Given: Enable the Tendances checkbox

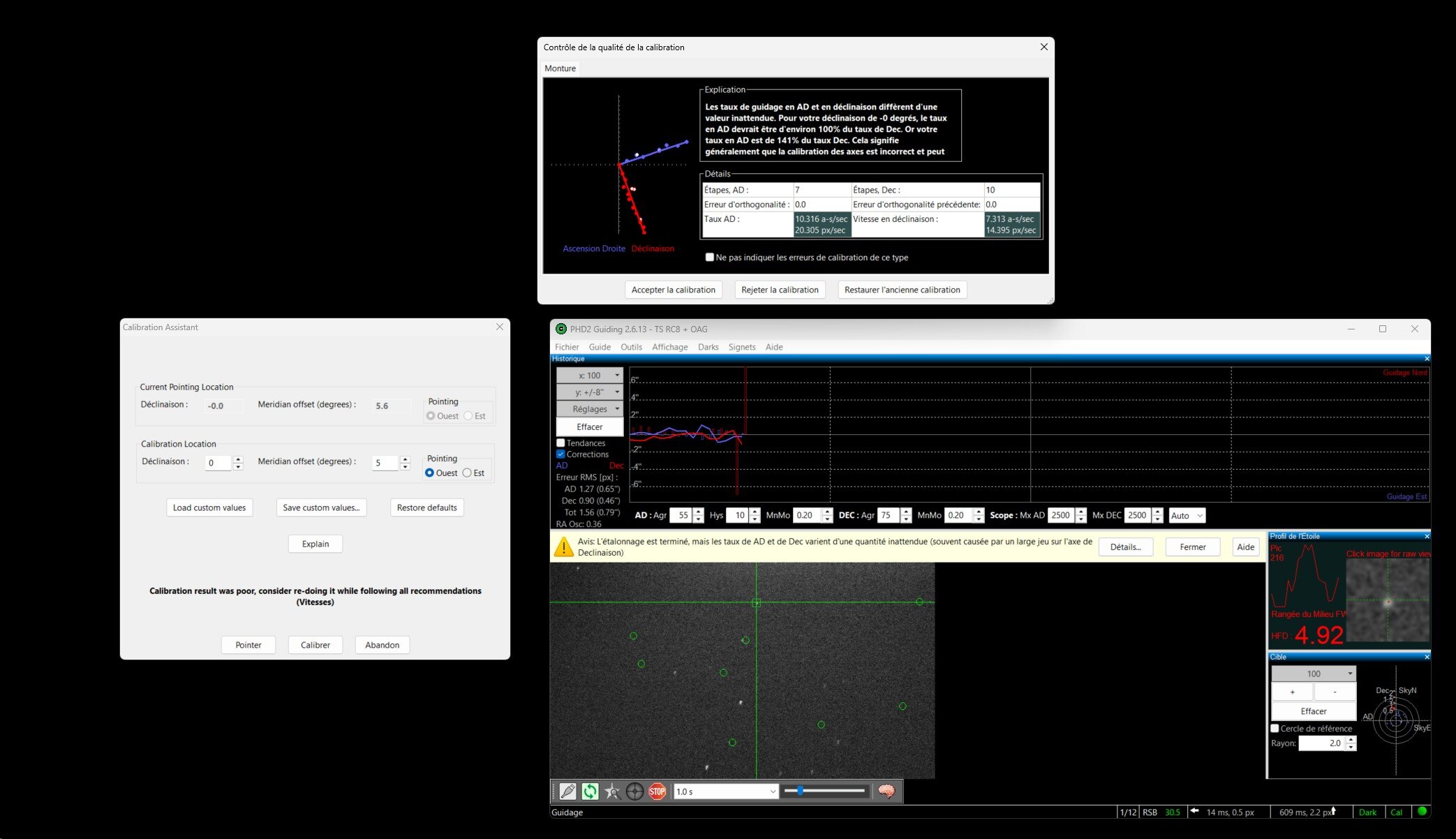Looking at the screenshot, I should coord(560,443).
